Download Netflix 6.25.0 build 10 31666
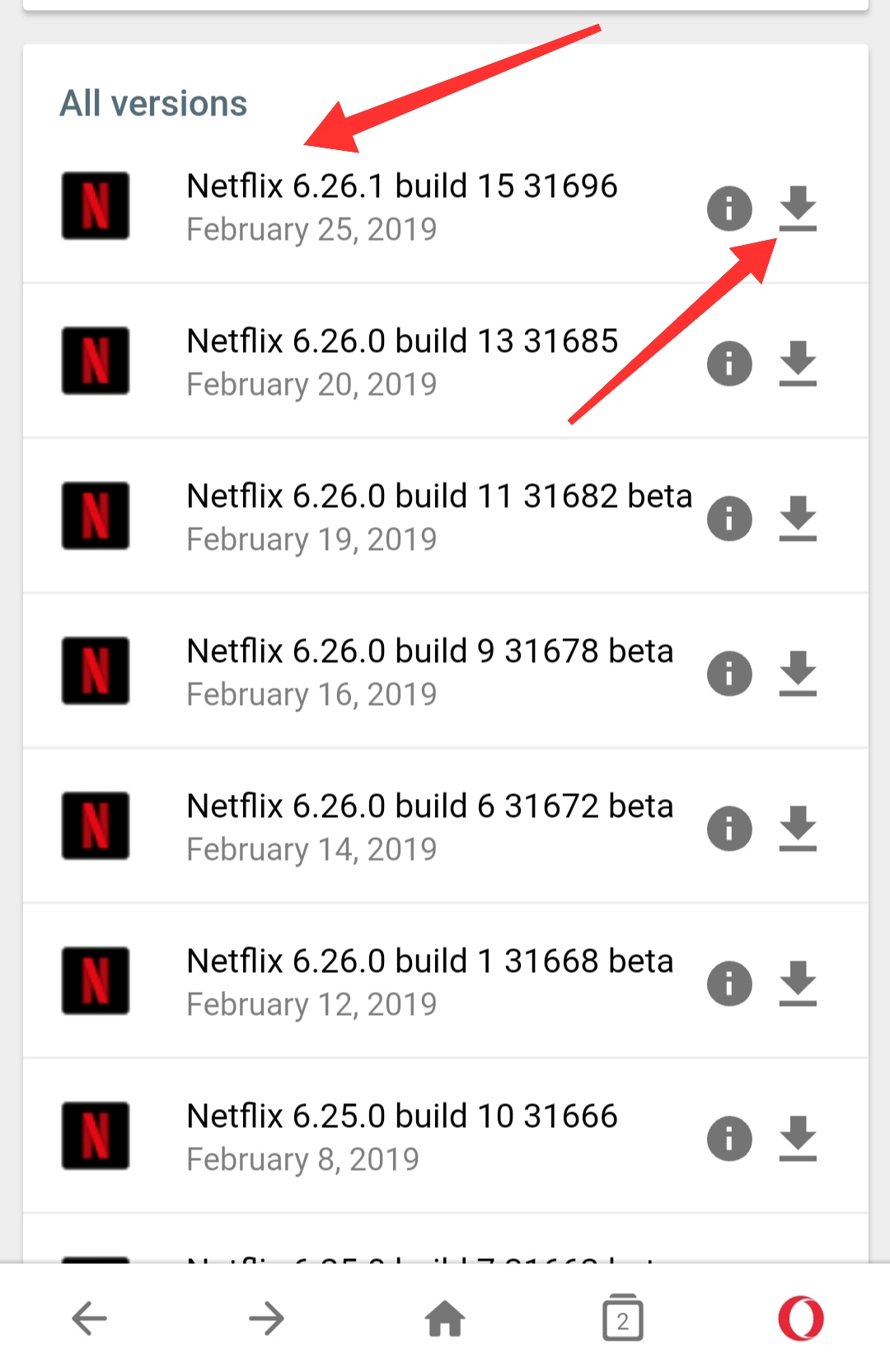The image size is (890, 1372). [798, 1138]
